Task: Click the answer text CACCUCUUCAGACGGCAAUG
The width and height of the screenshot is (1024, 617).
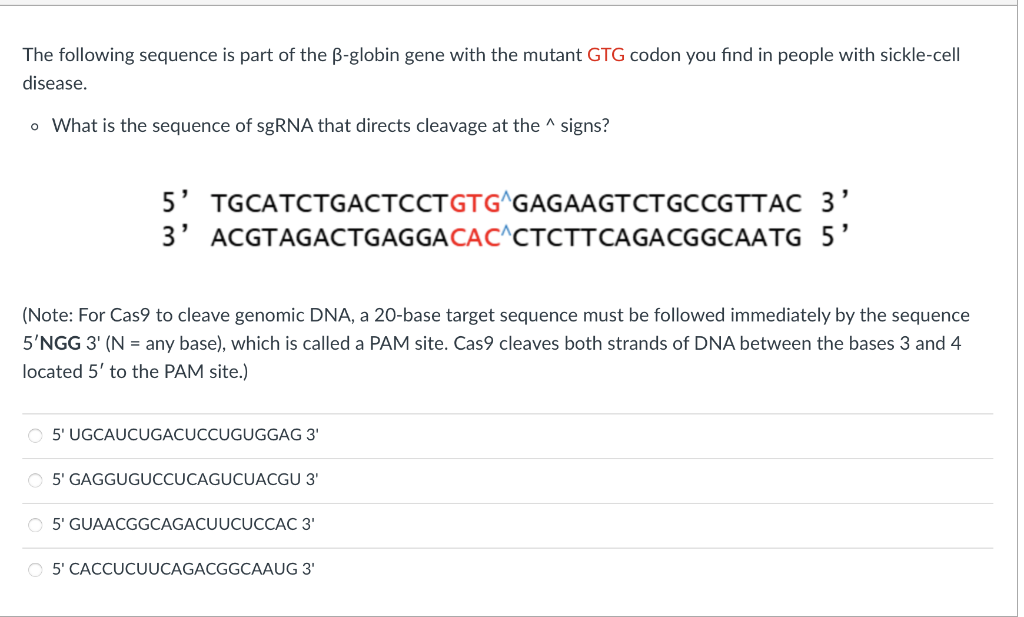Action: click(184, 569)
